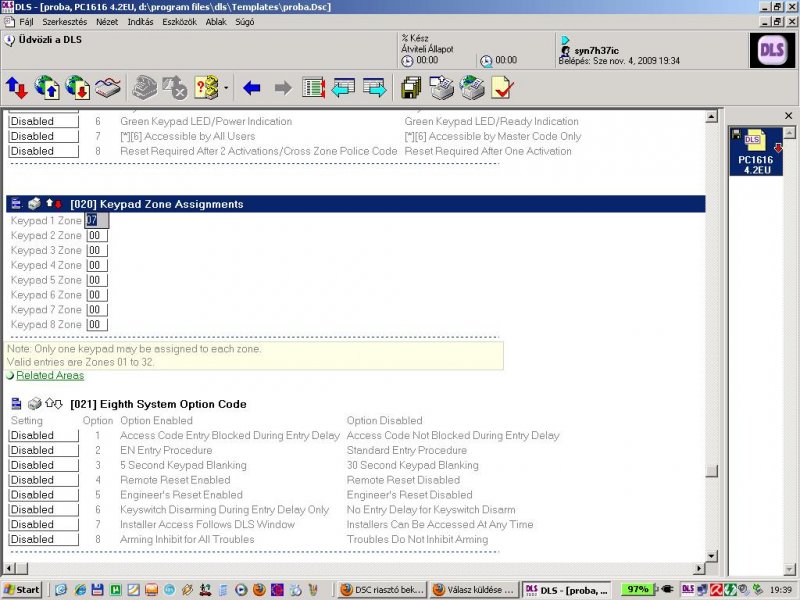Click the Keypad 8 Zone field
800x600 pixels.
96,324
